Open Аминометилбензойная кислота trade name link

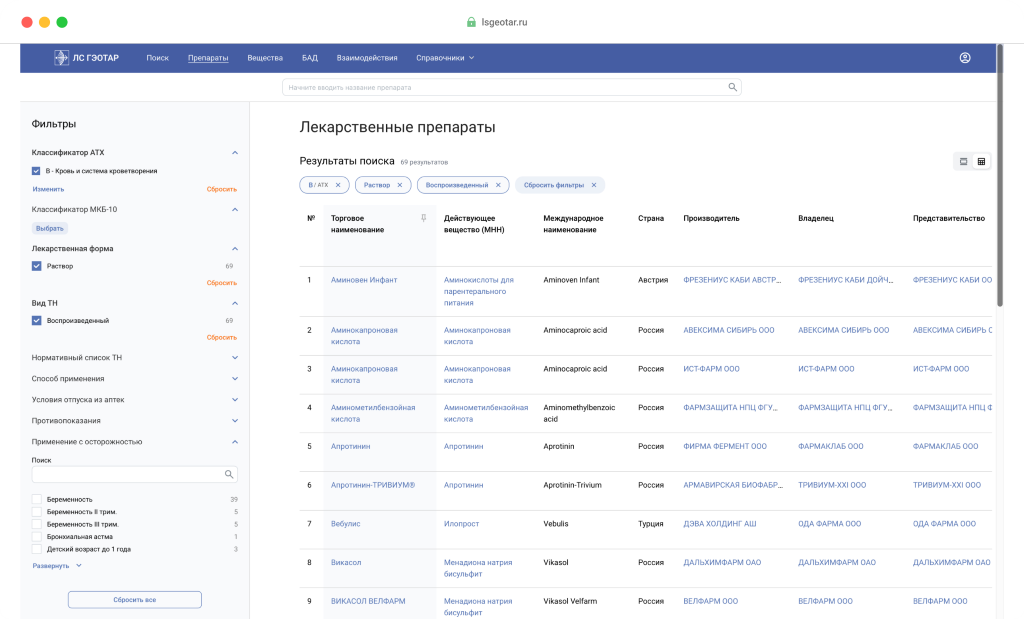(373, 413)
